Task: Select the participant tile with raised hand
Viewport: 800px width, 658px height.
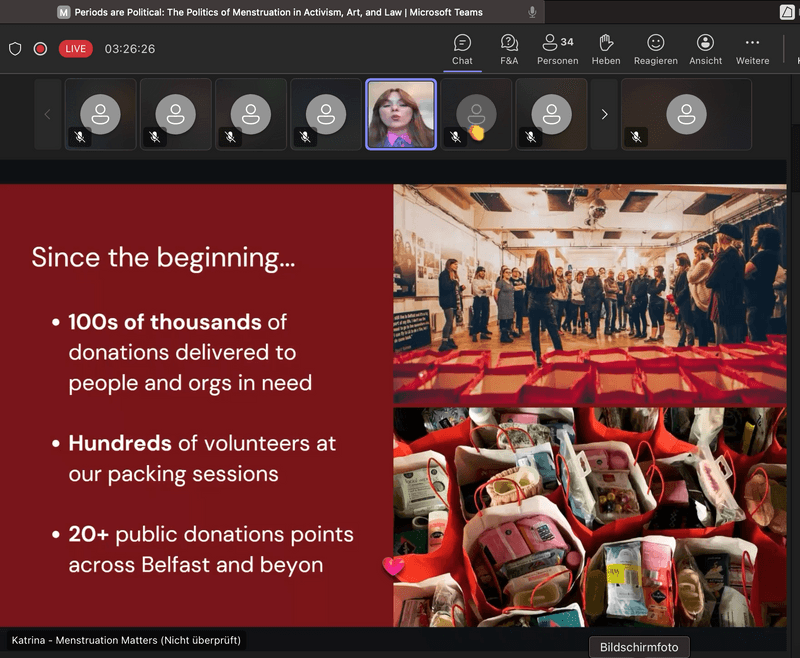Action: pyautogui.click(x=476, y=115)
